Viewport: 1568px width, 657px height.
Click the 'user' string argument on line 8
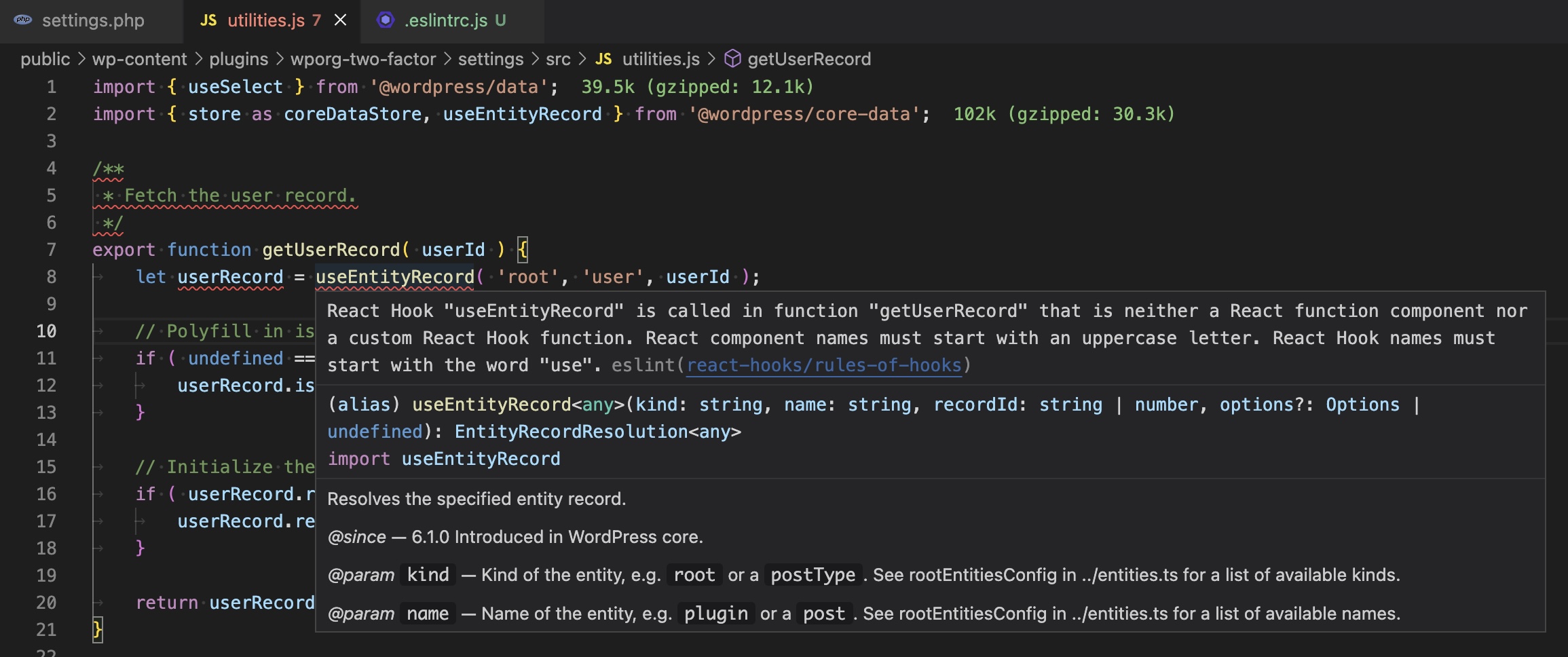[613, 277]
